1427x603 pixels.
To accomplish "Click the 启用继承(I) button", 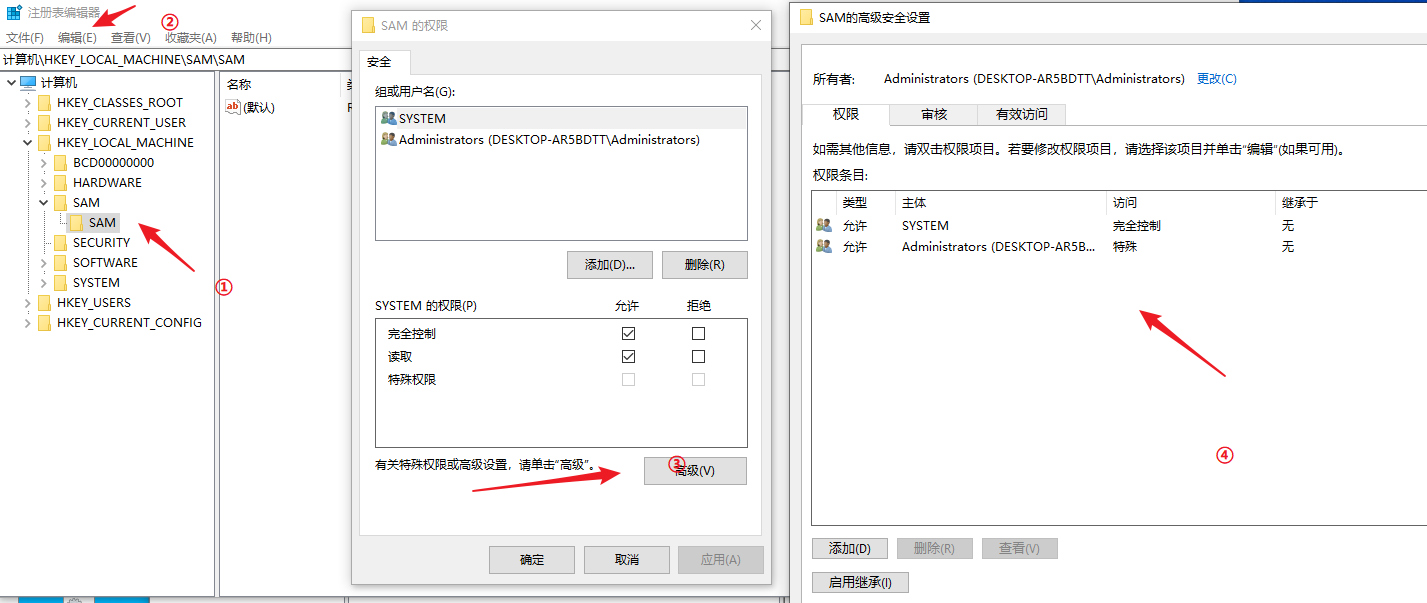I will (860, 582).
